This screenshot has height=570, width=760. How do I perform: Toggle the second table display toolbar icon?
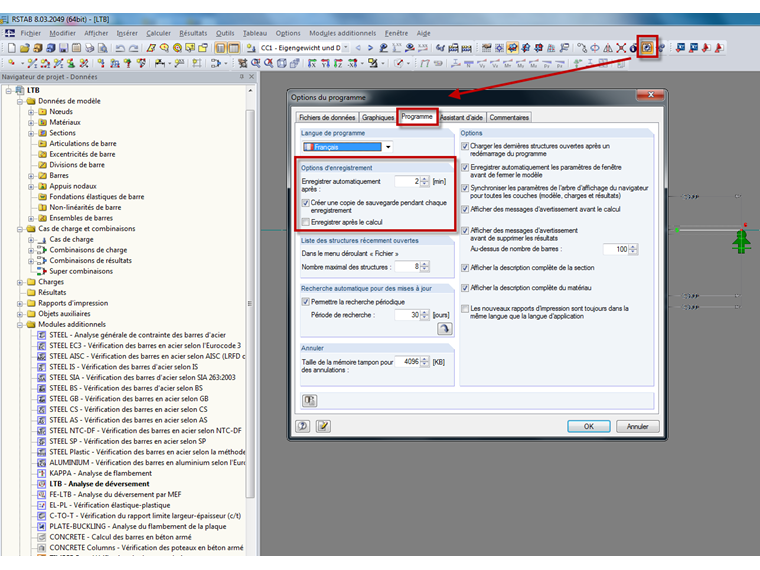(234, 48)
